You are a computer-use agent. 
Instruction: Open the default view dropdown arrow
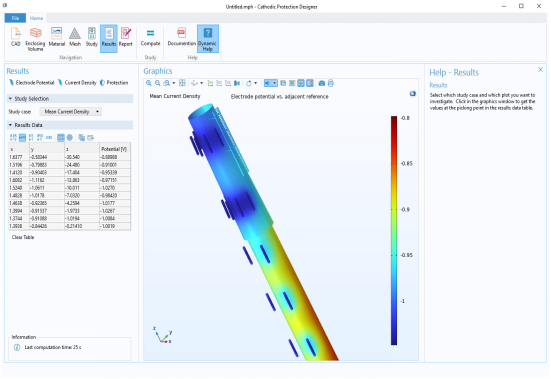pos(201,83)
